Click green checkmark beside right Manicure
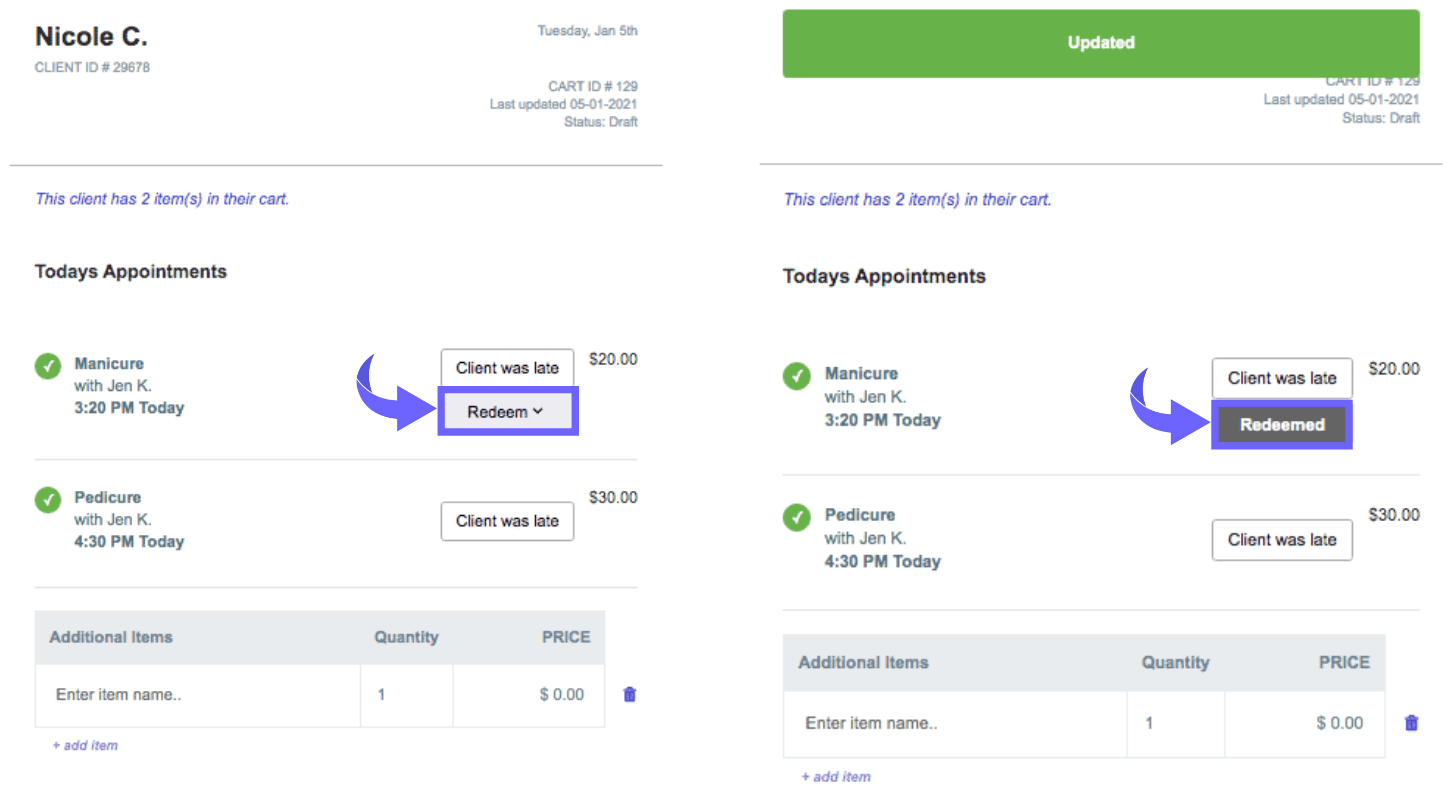The width and height of the screenshot is (1451, 804). tap(796, 377)
